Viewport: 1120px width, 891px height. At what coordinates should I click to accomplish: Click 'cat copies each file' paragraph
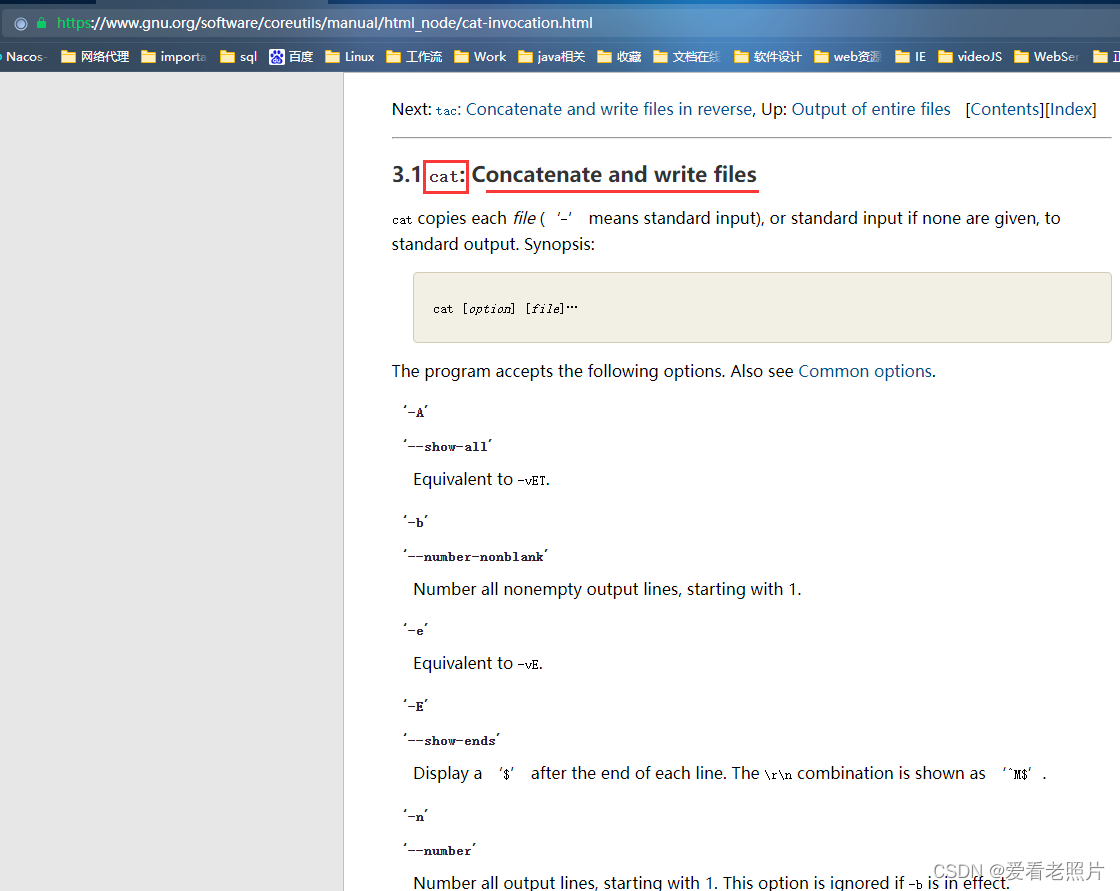pyautogui.click(x=726, y=231)
